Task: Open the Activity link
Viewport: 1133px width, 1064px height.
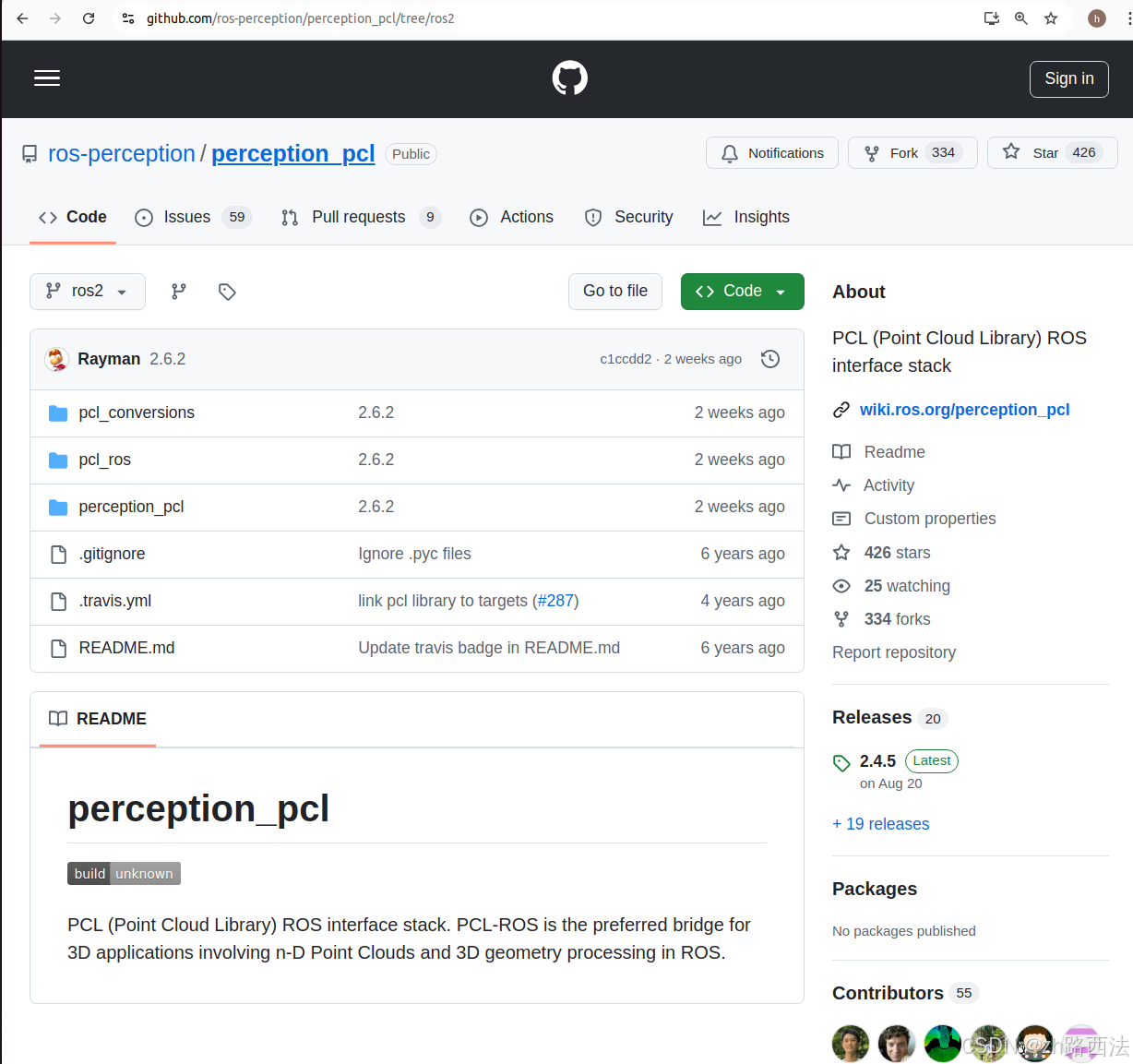Action: coord(874,485)
